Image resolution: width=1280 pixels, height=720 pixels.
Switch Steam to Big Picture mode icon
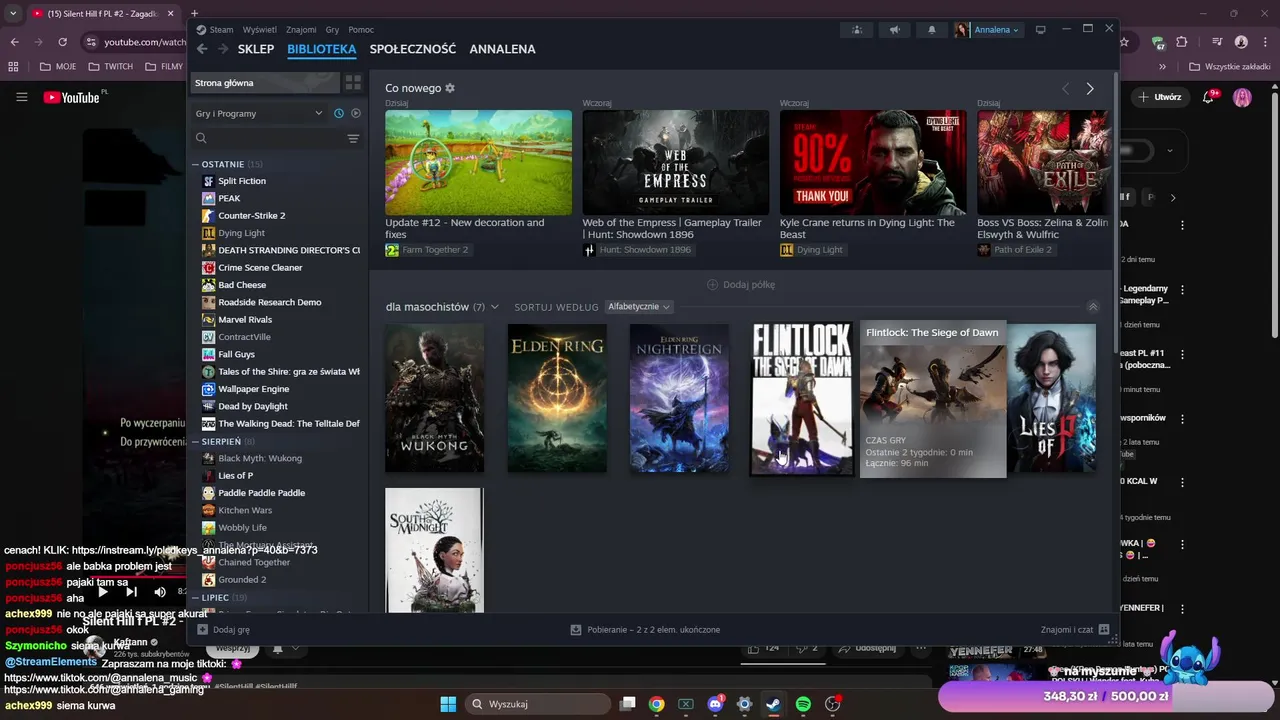pyautogui.click(x=1041, y=30)
